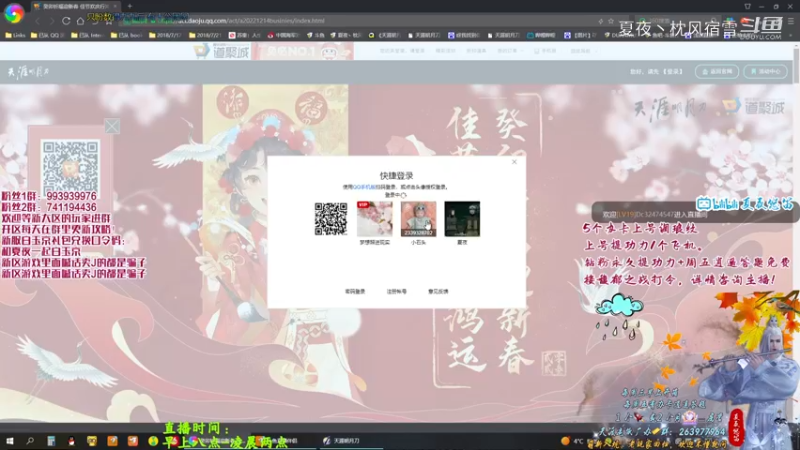Click the register account link

pos(396,291)
